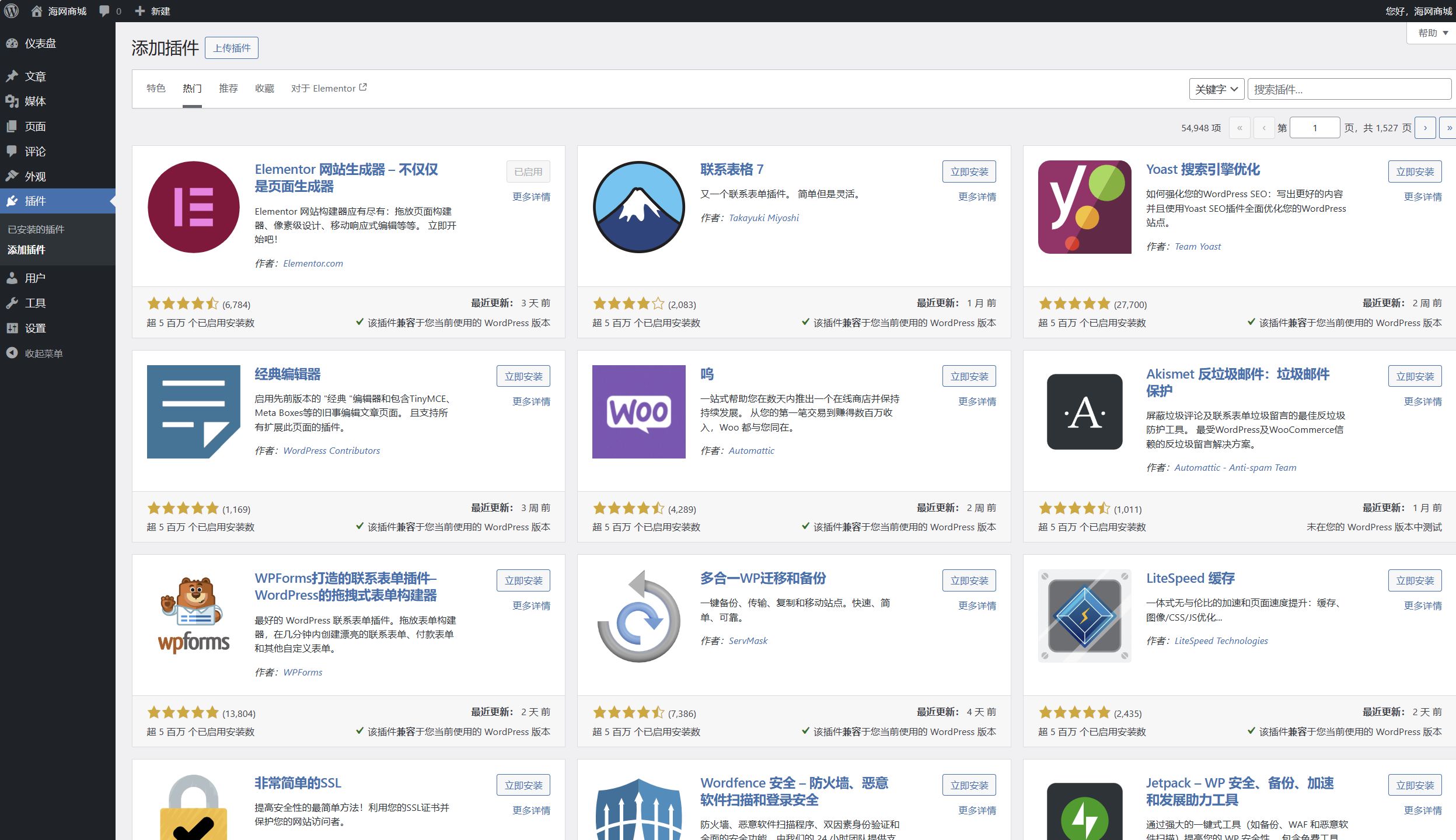The width and height of the screenshot is (1456, 840).
Task: Click the Elementor plugin logo
Action: (x=194, y=207)
